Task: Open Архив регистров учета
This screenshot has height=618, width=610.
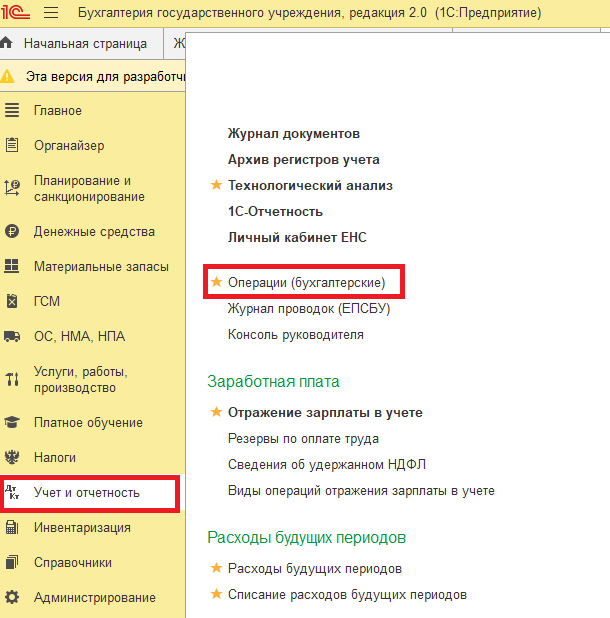Action: tap(303, 160)
